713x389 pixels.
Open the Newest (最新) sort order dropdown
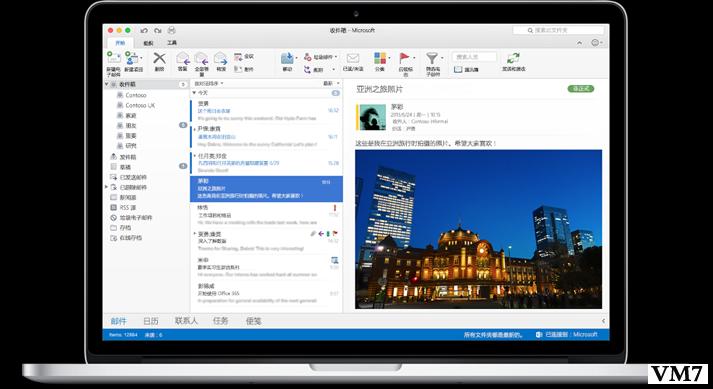pos(331,84)
